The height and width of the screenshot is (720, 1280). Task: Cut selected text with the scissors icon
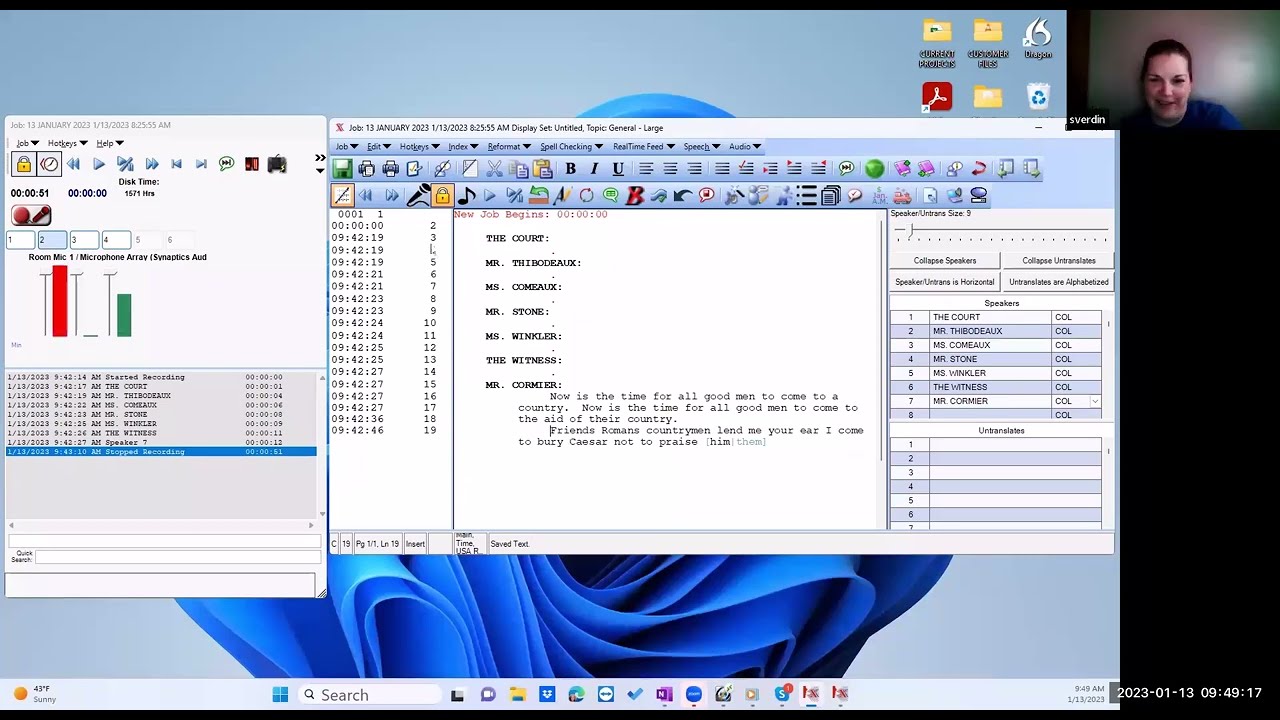494,169
